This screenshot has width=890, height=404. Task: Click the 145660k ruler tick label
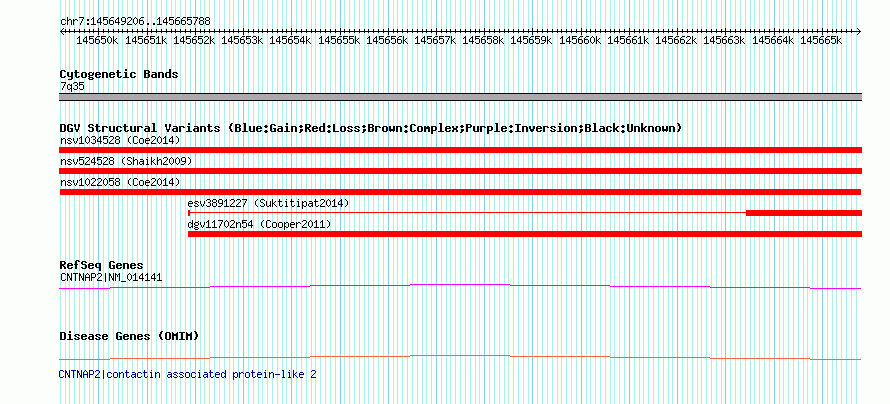pos(580,41)
